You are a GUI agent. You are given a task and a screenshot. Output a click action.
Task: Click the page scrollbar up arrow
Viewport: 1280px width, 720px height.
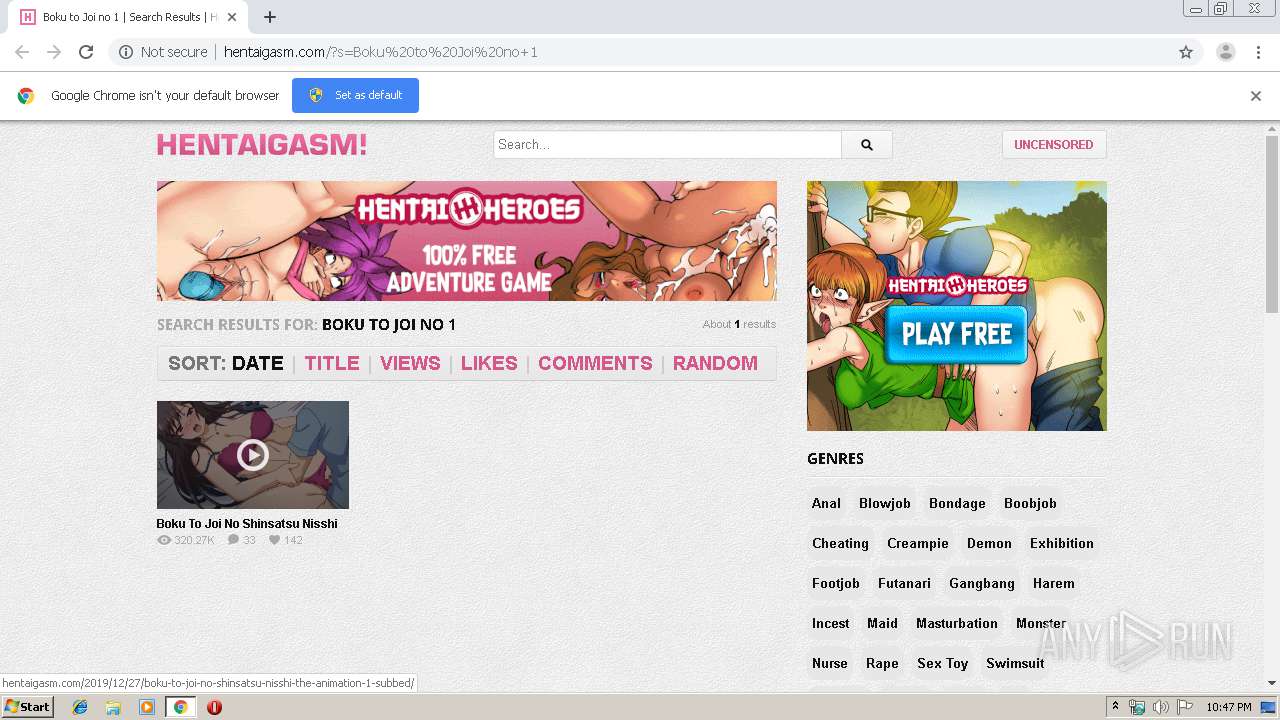[x=1272, y=128]
